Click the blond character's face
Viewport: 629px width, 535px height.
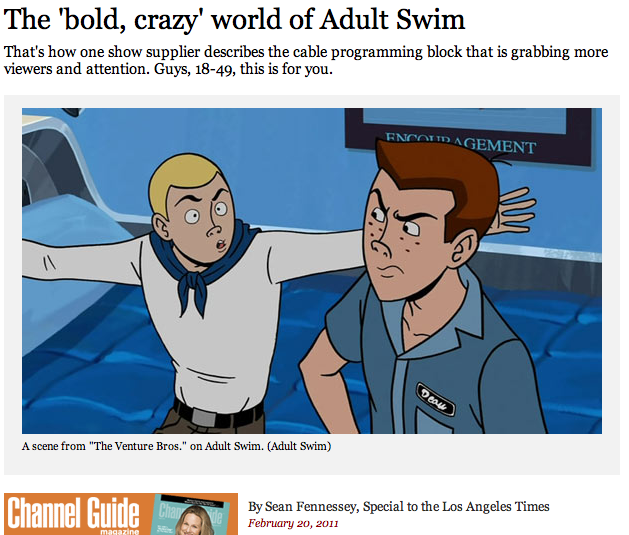[x=199, y=221]
